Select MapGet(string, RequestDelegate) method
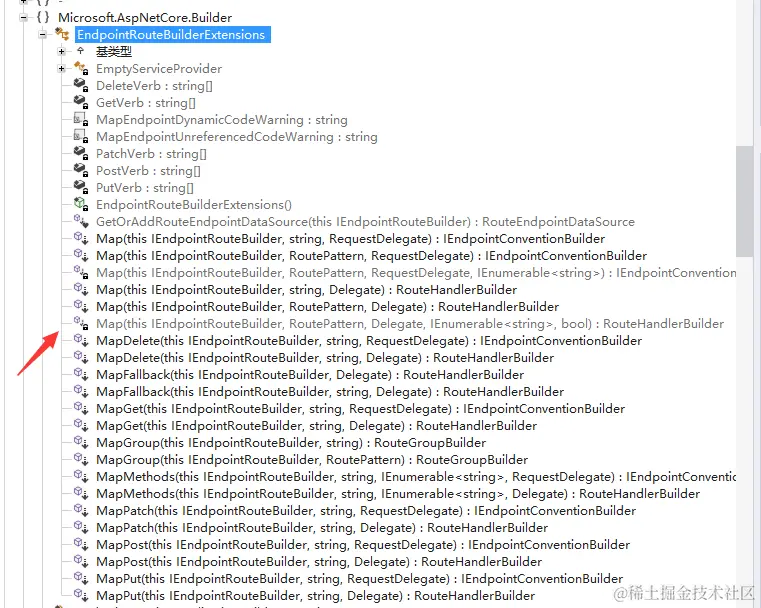The height and width of the screenshot is (608, 761). 361,409
